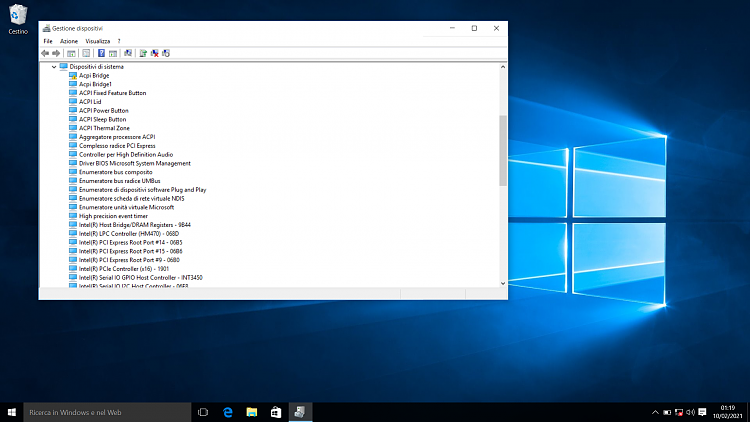
Task: Select Intel(R) Serial IO GPIO Host Controller
Action: point(141,278)
